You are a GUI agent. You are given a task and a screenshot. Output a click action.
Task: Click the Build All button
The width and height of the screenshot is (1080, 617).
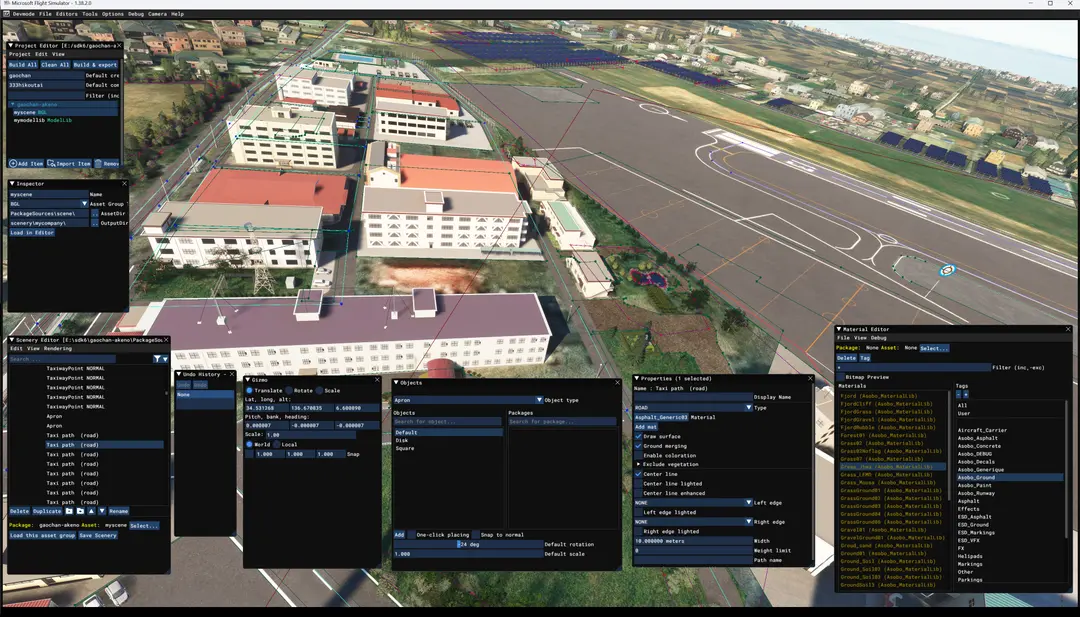pos(23,65)
